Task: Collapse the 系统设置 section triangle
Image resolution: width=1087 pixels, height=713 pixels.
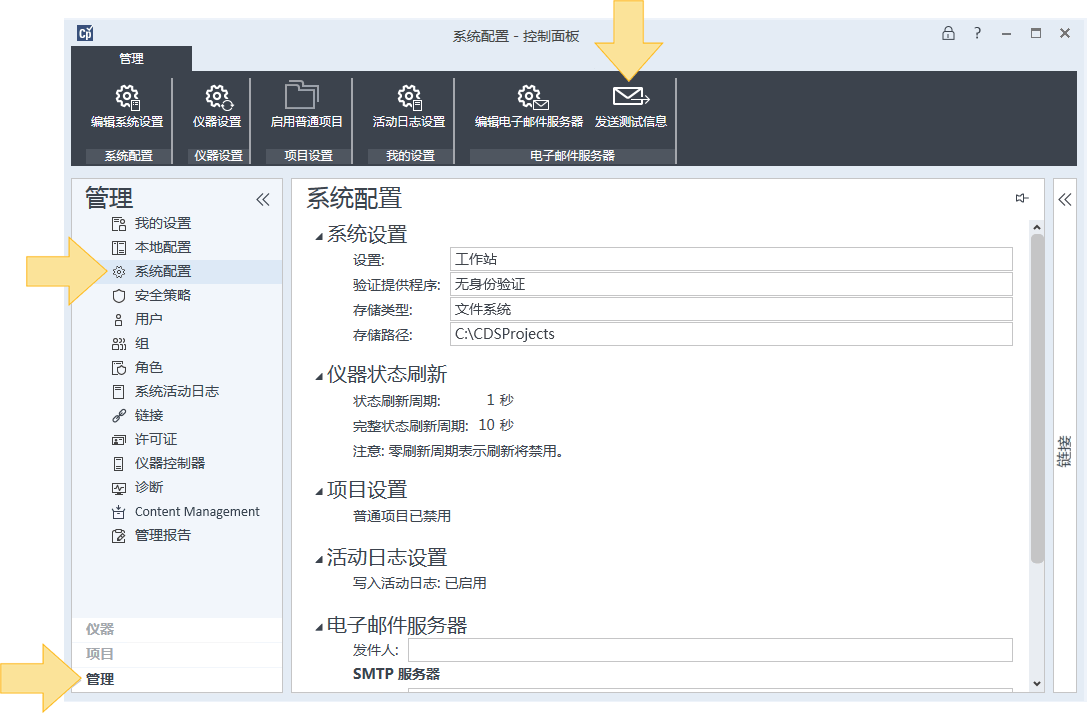Action: point(319,237)
